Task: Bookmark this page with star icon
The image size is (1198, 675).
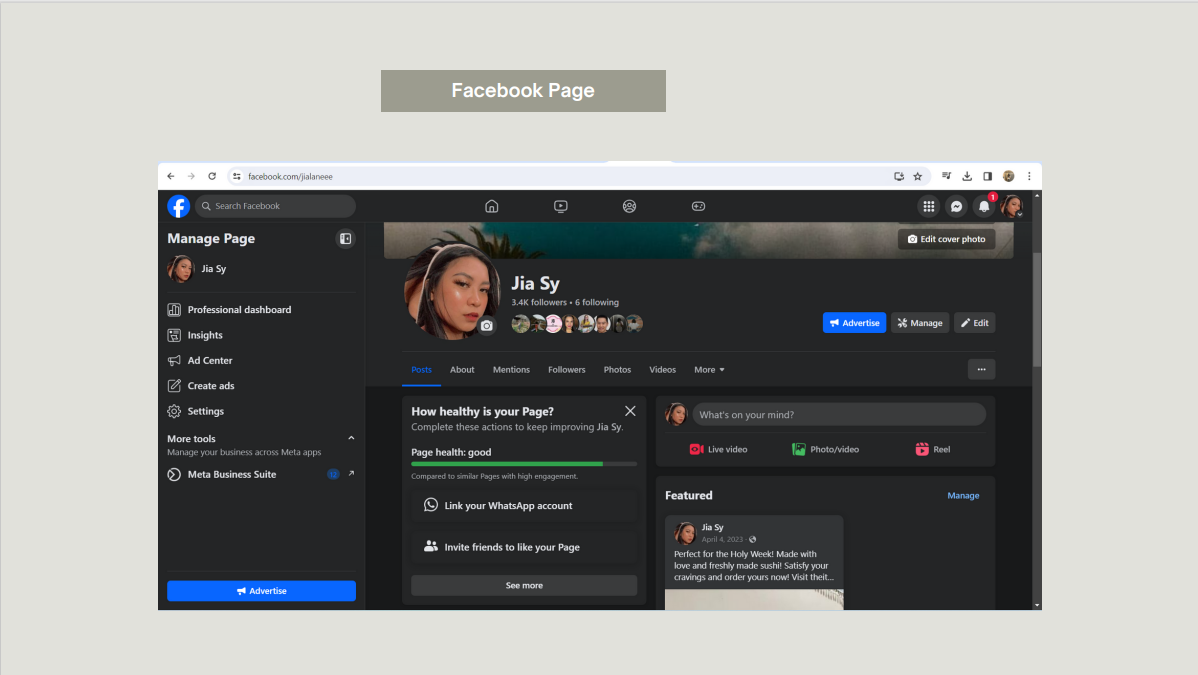Action: 918,177
